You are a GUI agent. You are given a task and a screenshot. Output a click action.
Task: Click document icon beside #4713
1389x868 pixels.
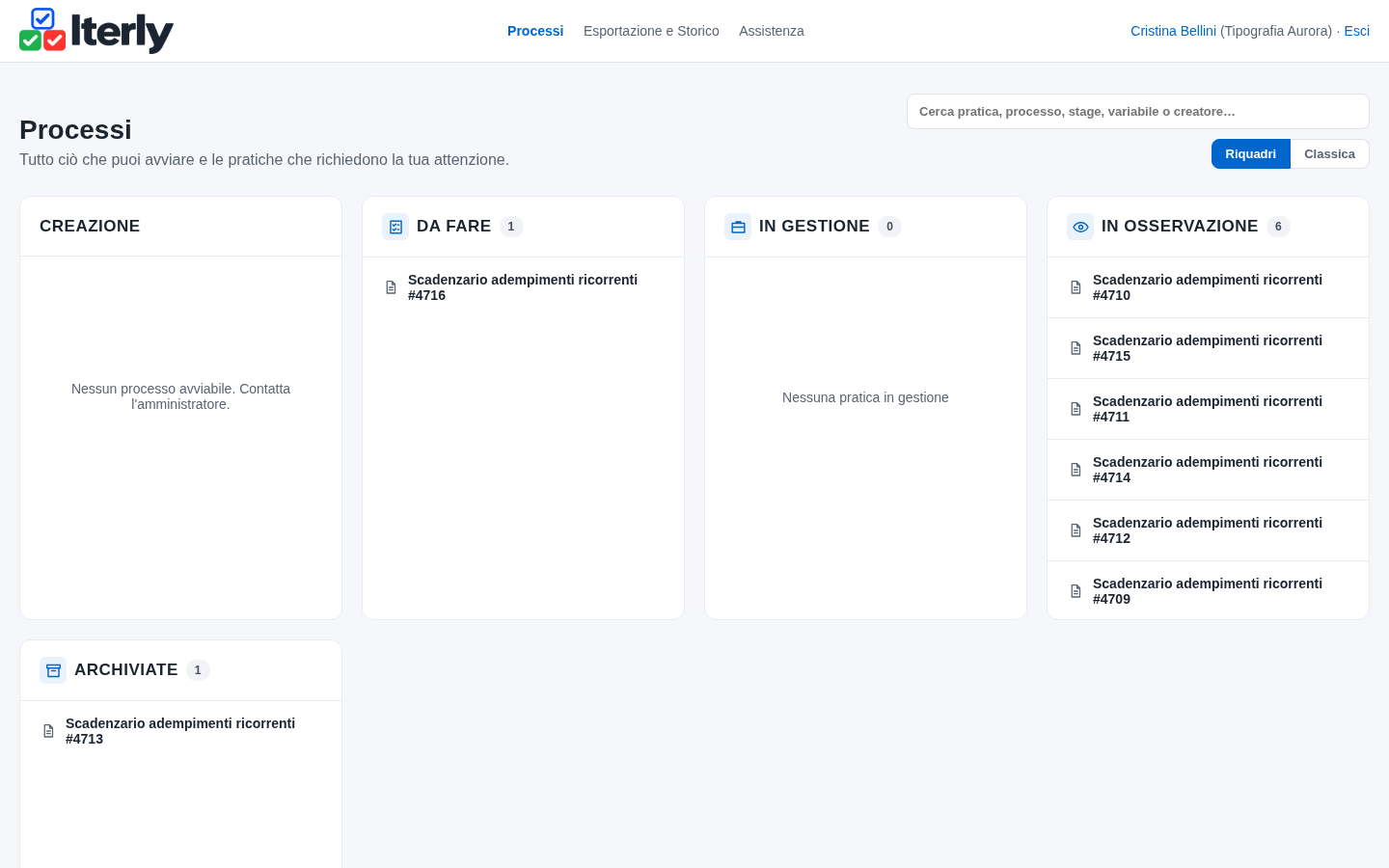tap(48, 731)
